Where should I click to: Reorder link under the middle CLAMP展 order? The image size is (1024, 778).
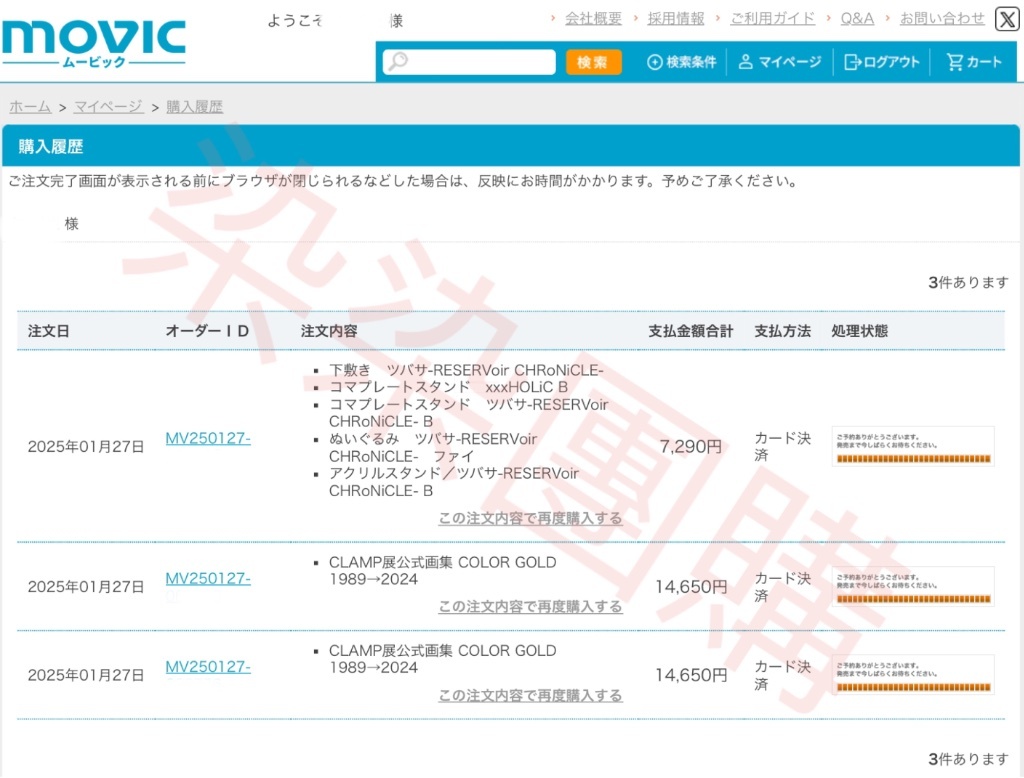click(x=530, y=607)
